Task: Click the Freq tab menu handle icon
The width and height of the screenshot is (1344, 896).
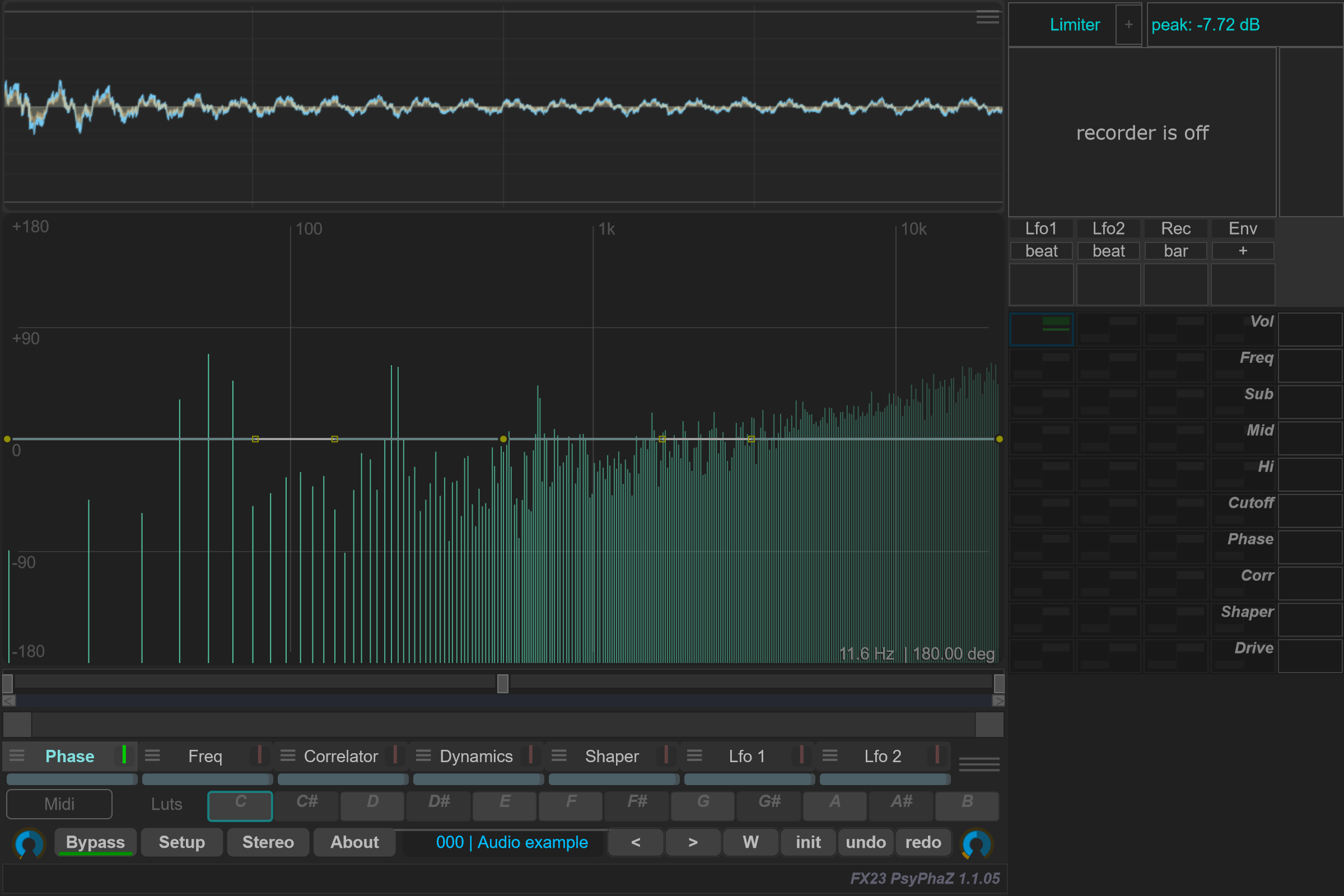Action: click(152, 755)
